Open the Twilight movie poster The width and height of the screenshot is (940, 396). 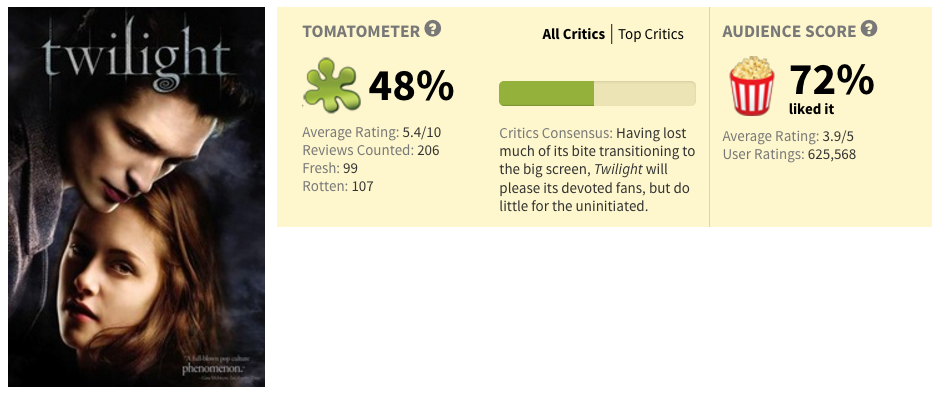pos(137,197)
